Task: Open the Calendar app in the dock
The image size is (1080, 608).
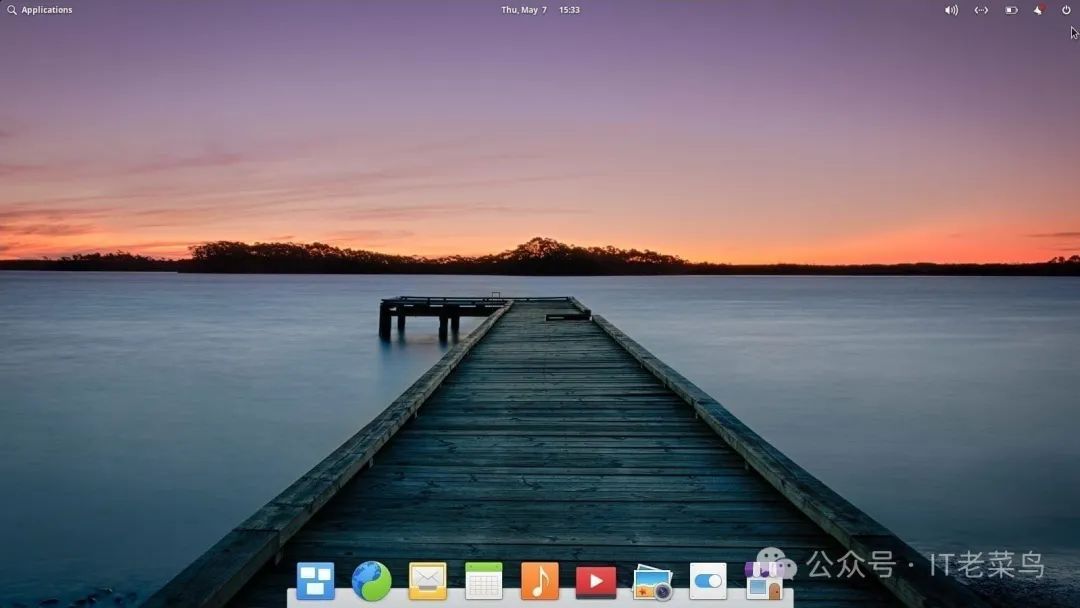Action: pyautogui.click(x=483, y=580)
